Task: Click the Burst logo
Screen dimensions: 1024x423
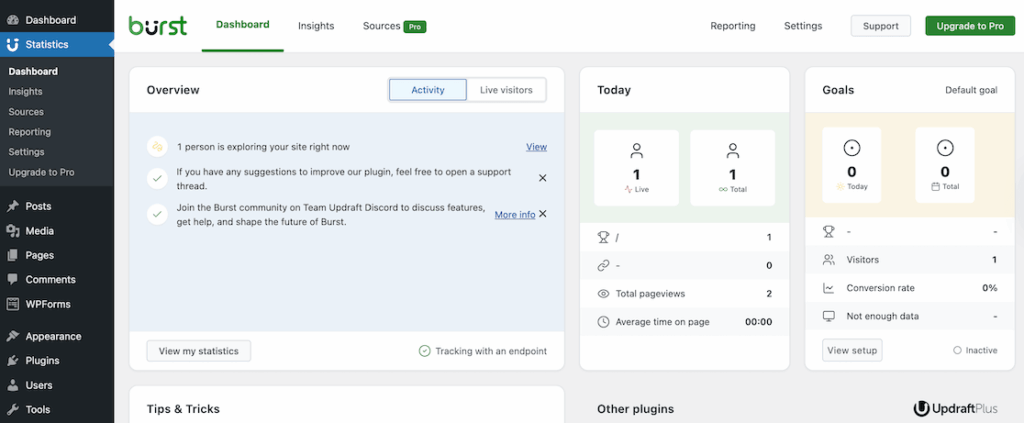Action: 157,26
